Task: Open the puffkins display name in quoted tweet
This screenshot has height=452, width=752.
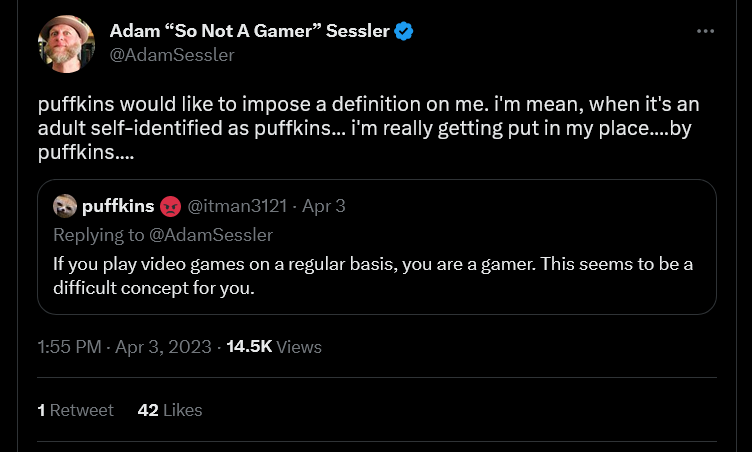Action: click(x=118, y=206)
